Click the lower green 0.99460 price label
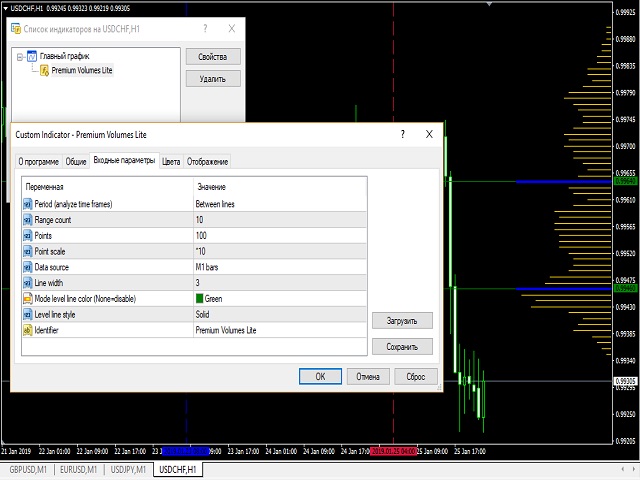This screenshot has height=480, width=640. [626, 289]
